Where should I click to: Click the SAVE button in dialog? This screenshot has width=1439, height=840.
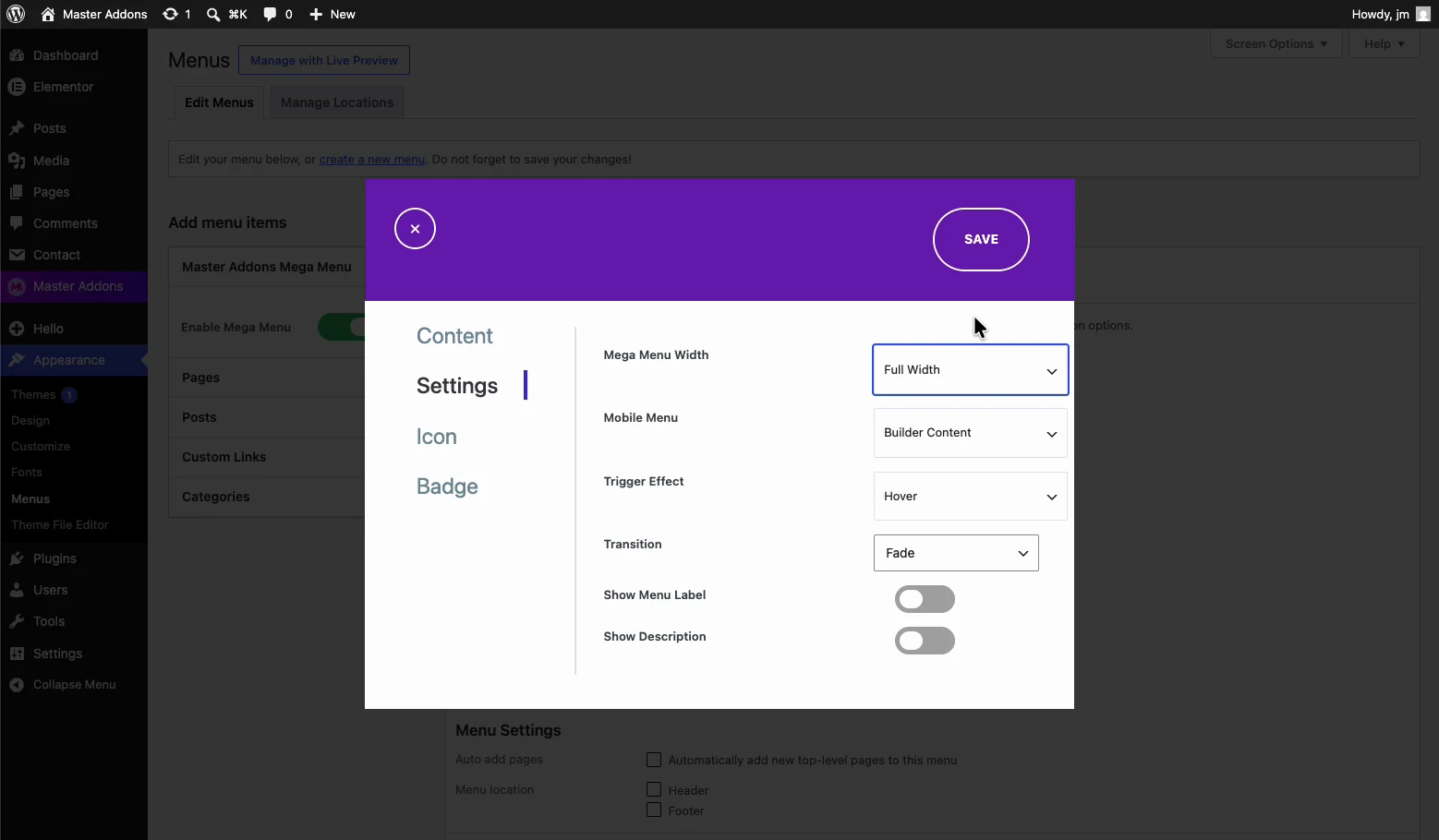tap(981, 239)
